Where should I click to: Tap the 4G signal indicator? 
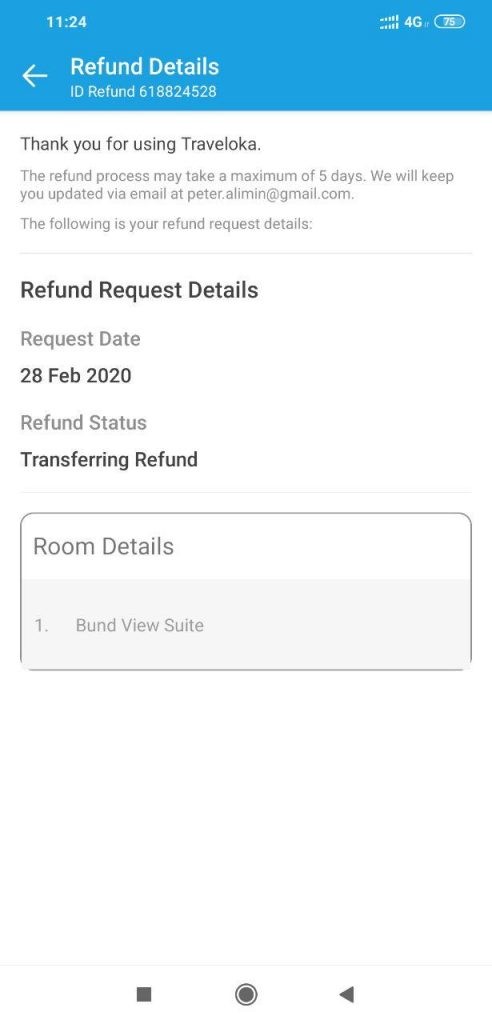414,22
